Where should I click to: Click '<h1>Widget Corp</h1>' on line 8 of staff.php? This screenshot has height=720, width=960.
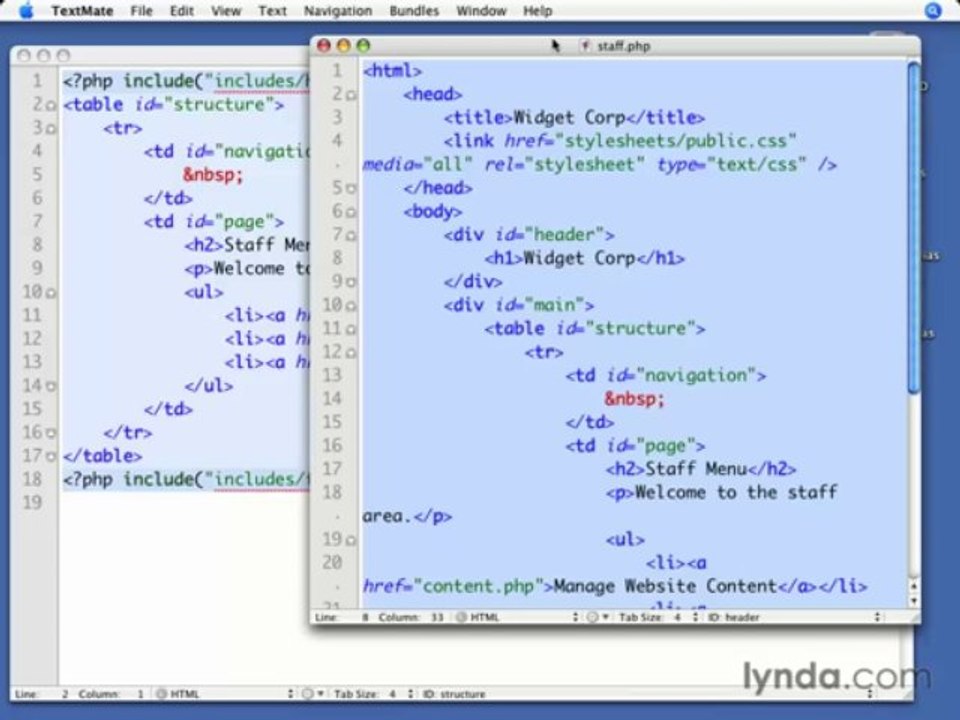584,258
